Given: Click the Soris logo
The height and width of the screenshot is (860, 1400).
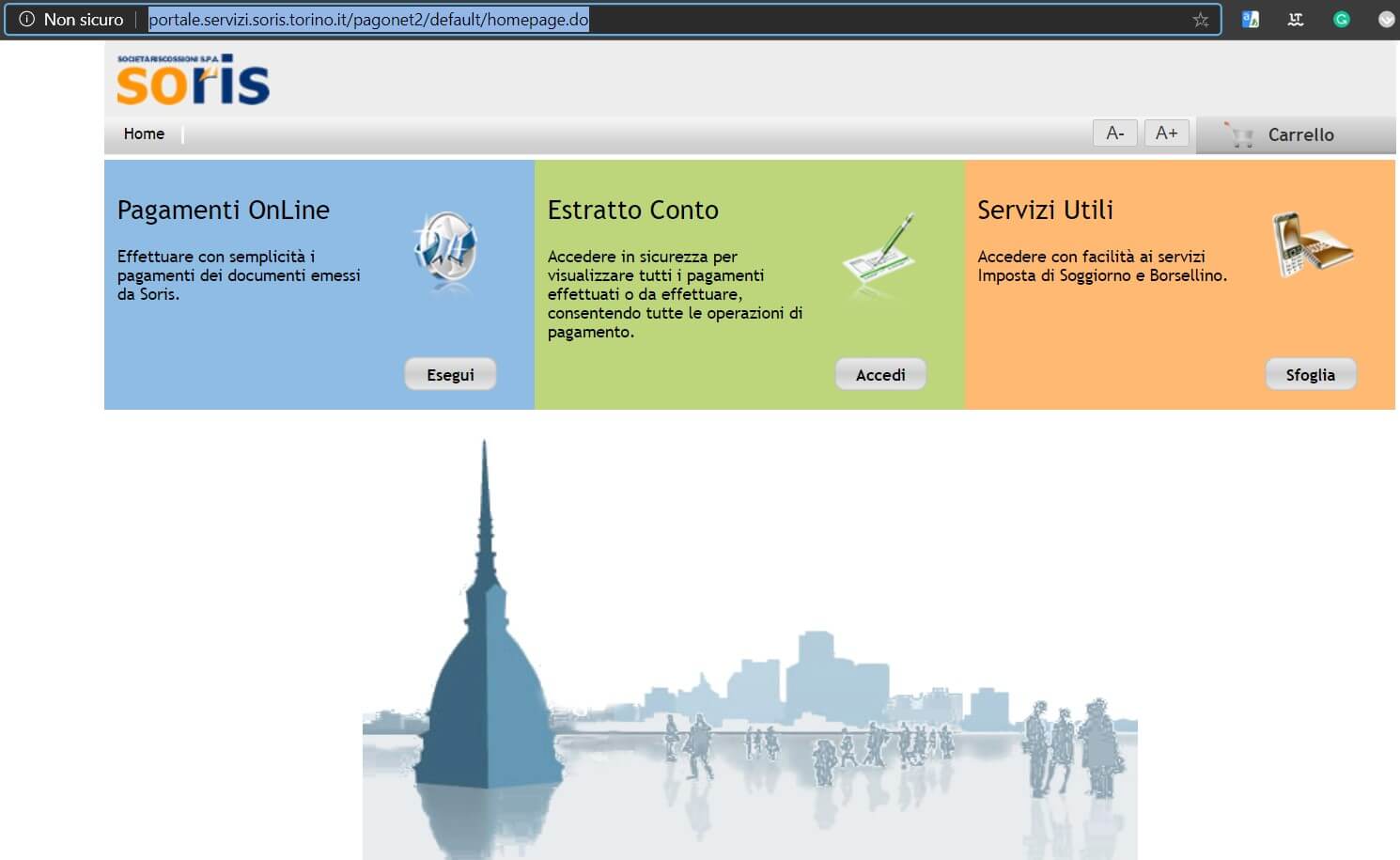Looking at the screenshot, I should point(193,80).
